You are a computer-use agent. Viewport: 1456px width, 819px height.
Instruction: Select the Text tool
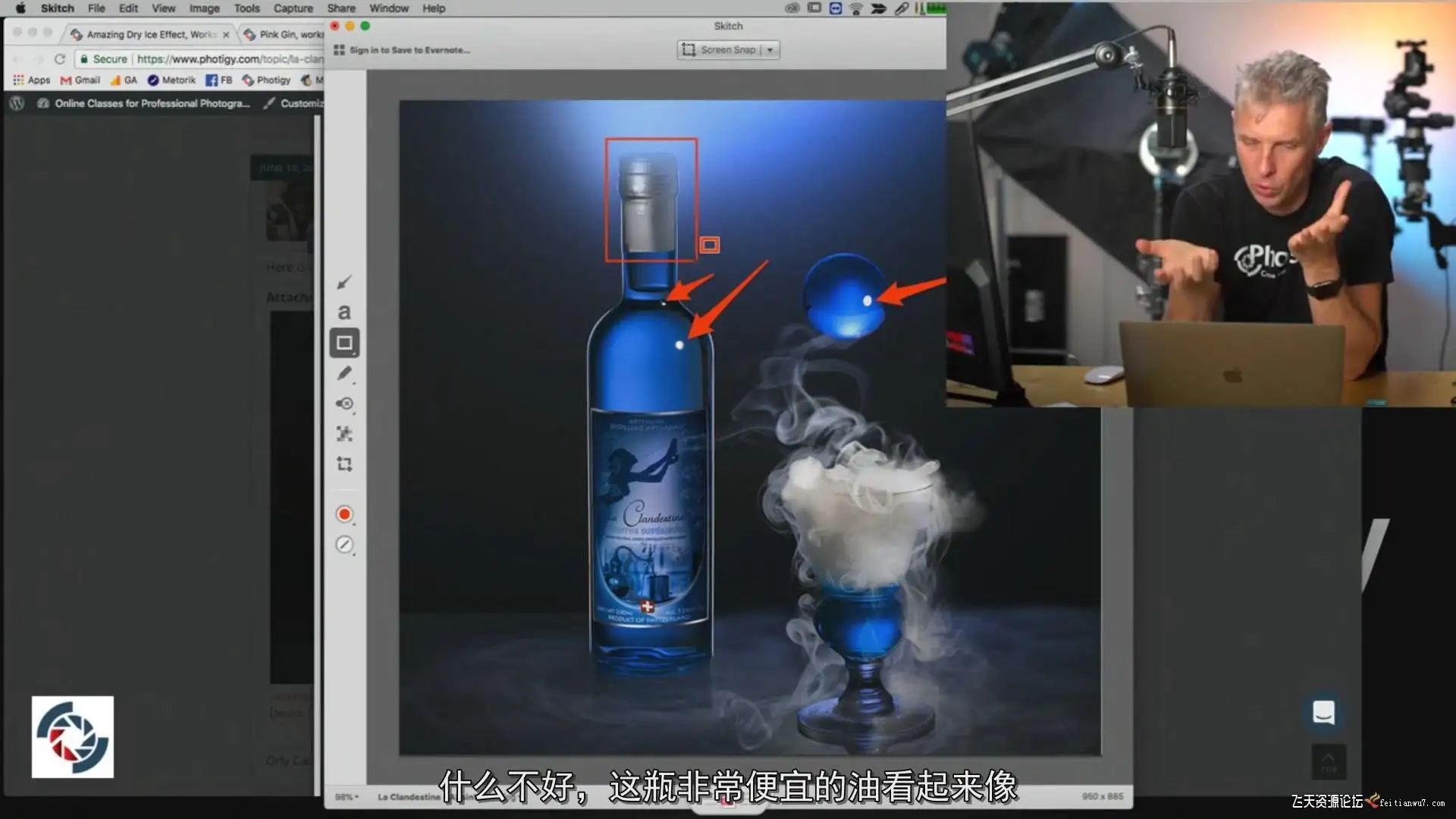344,312
